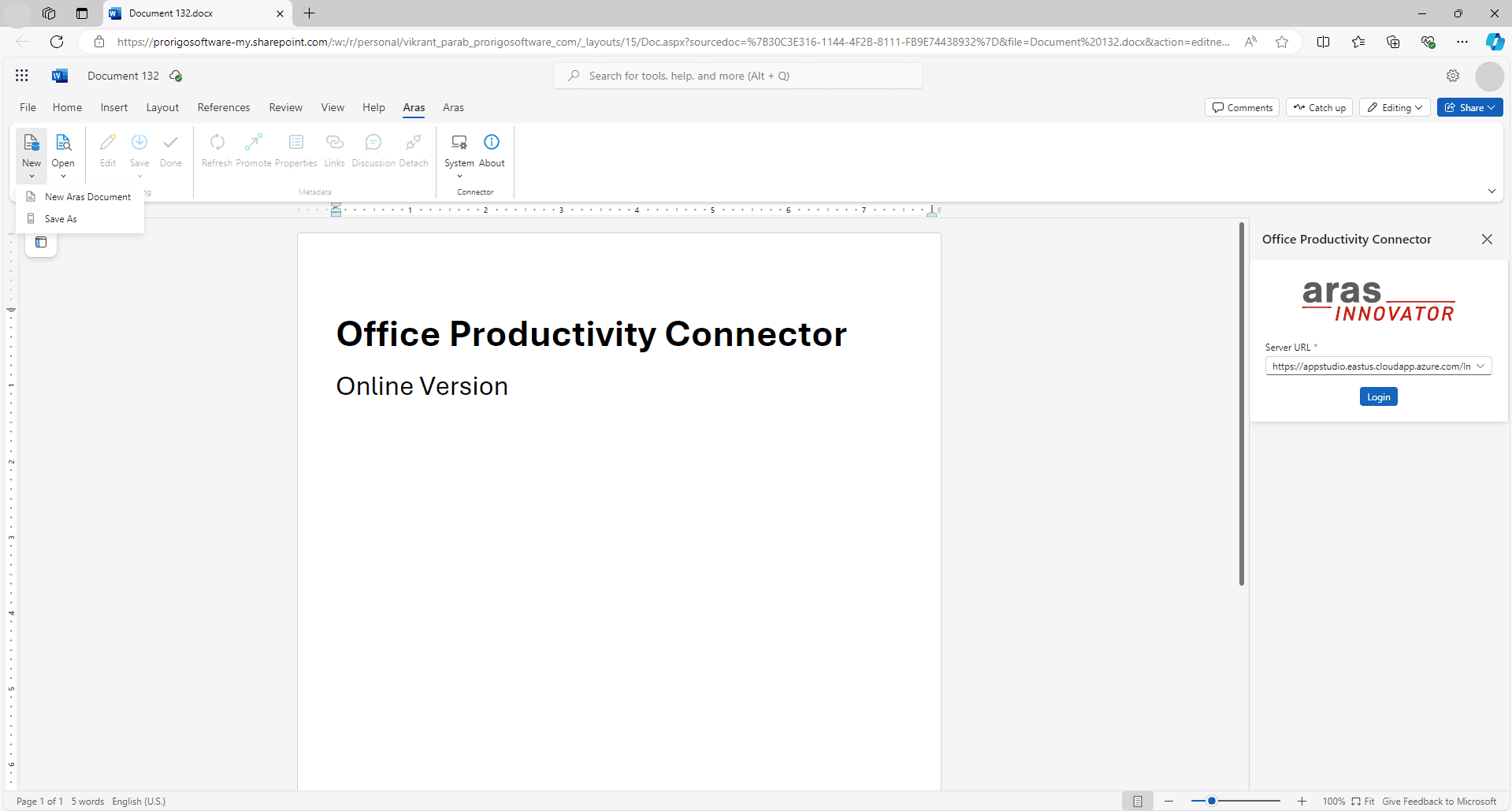Click the Catch up button
The height and width of the screenshot is (811, 1512).
(1319, 107)
